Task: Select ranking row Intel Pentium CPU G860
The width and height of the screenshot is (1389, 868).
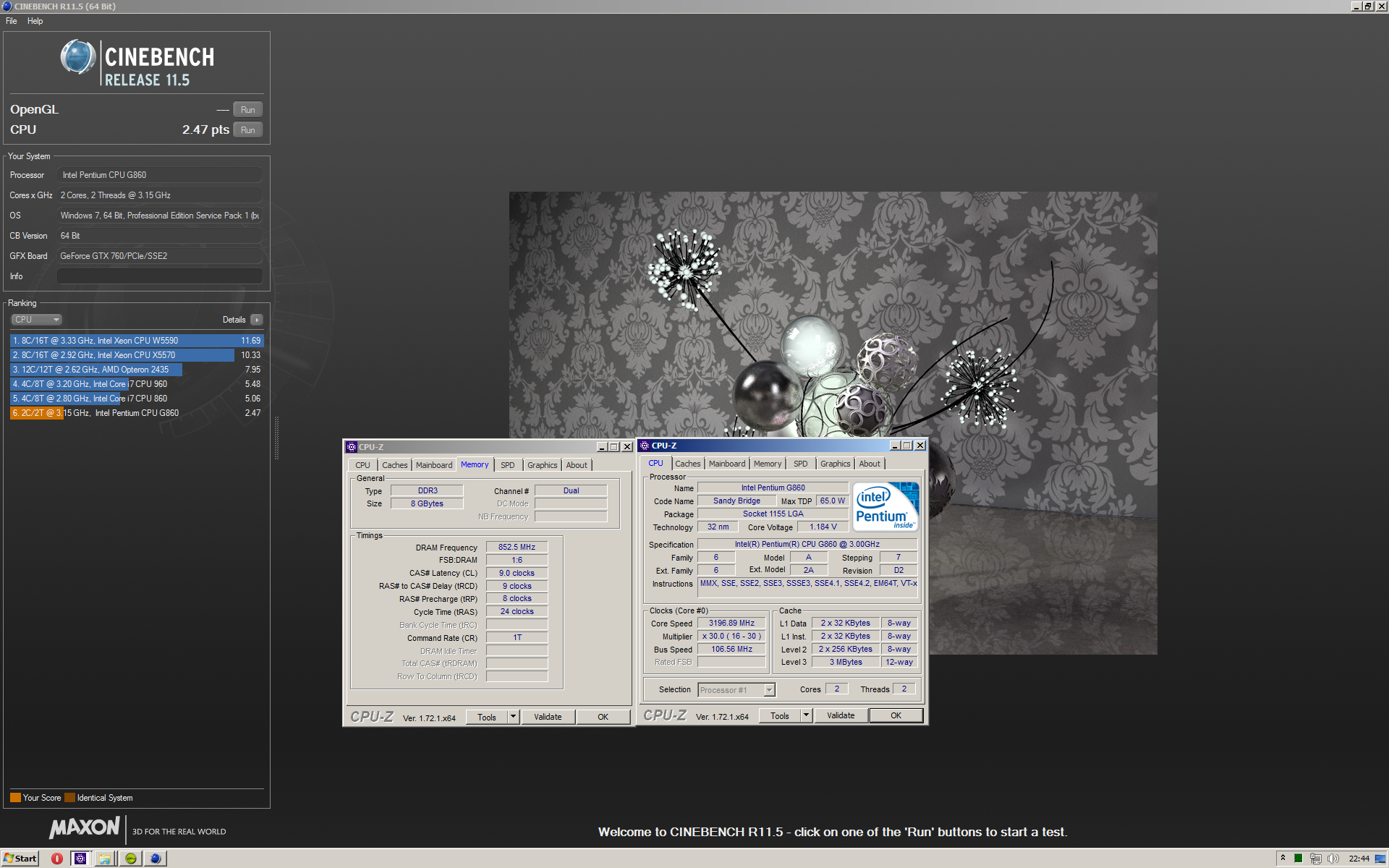Action: point(137,413)
